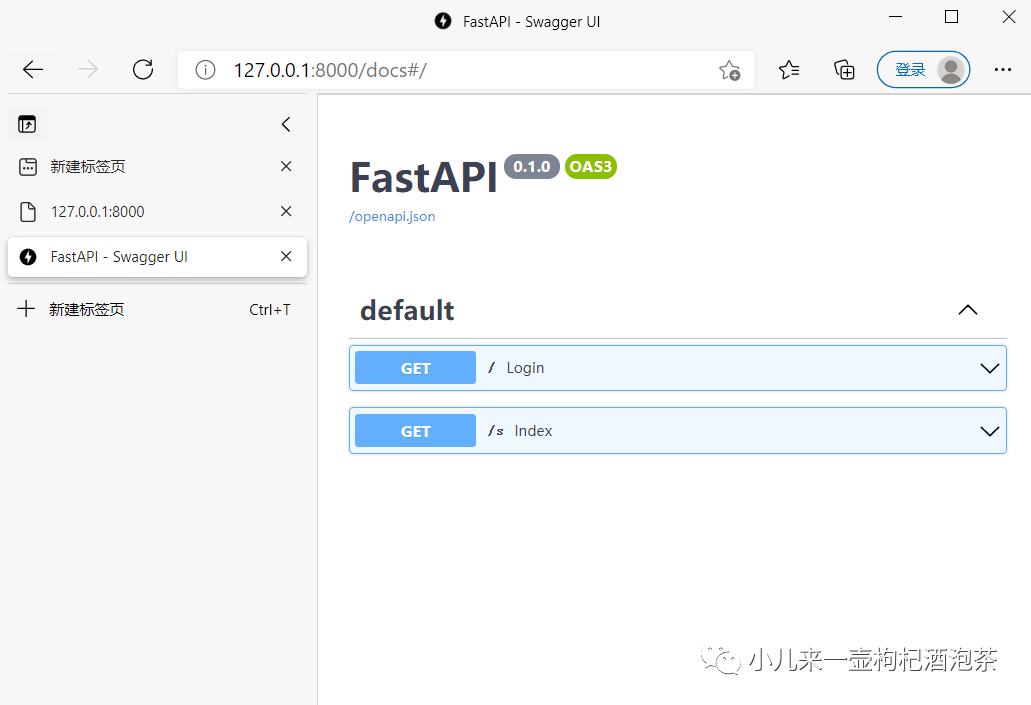1031x705 pixels.
Task: Click the browser back arrow
Action: tap(33, 69)
